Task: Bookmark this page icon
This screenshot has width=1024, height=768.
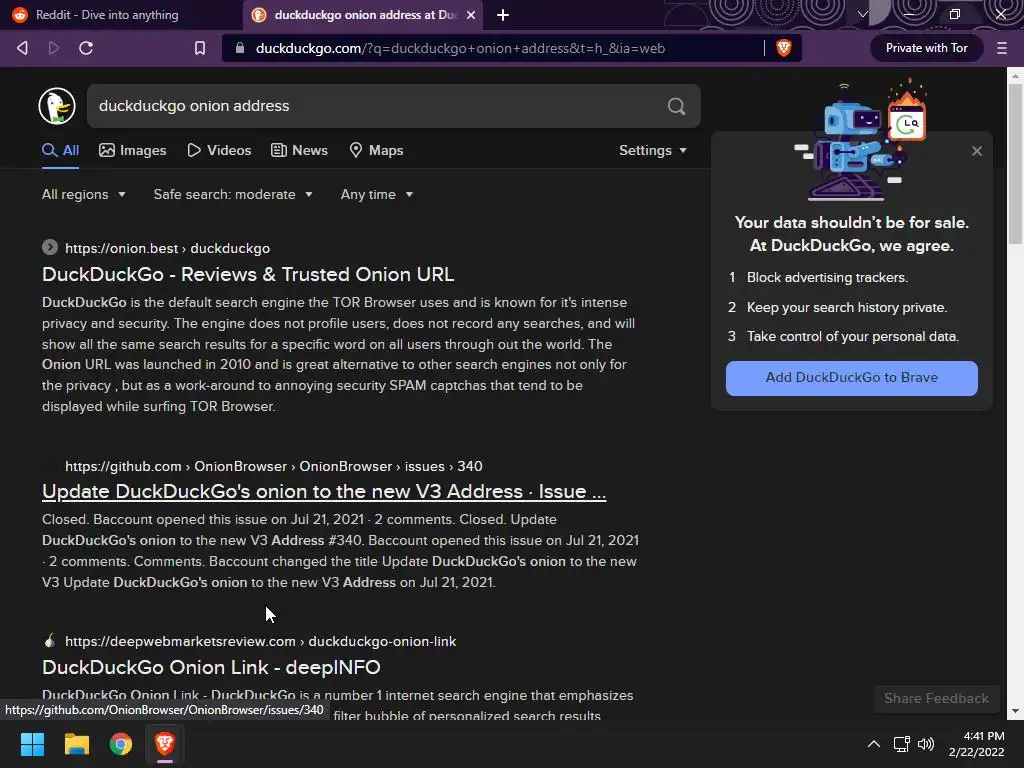Action: tap(200, 48)
